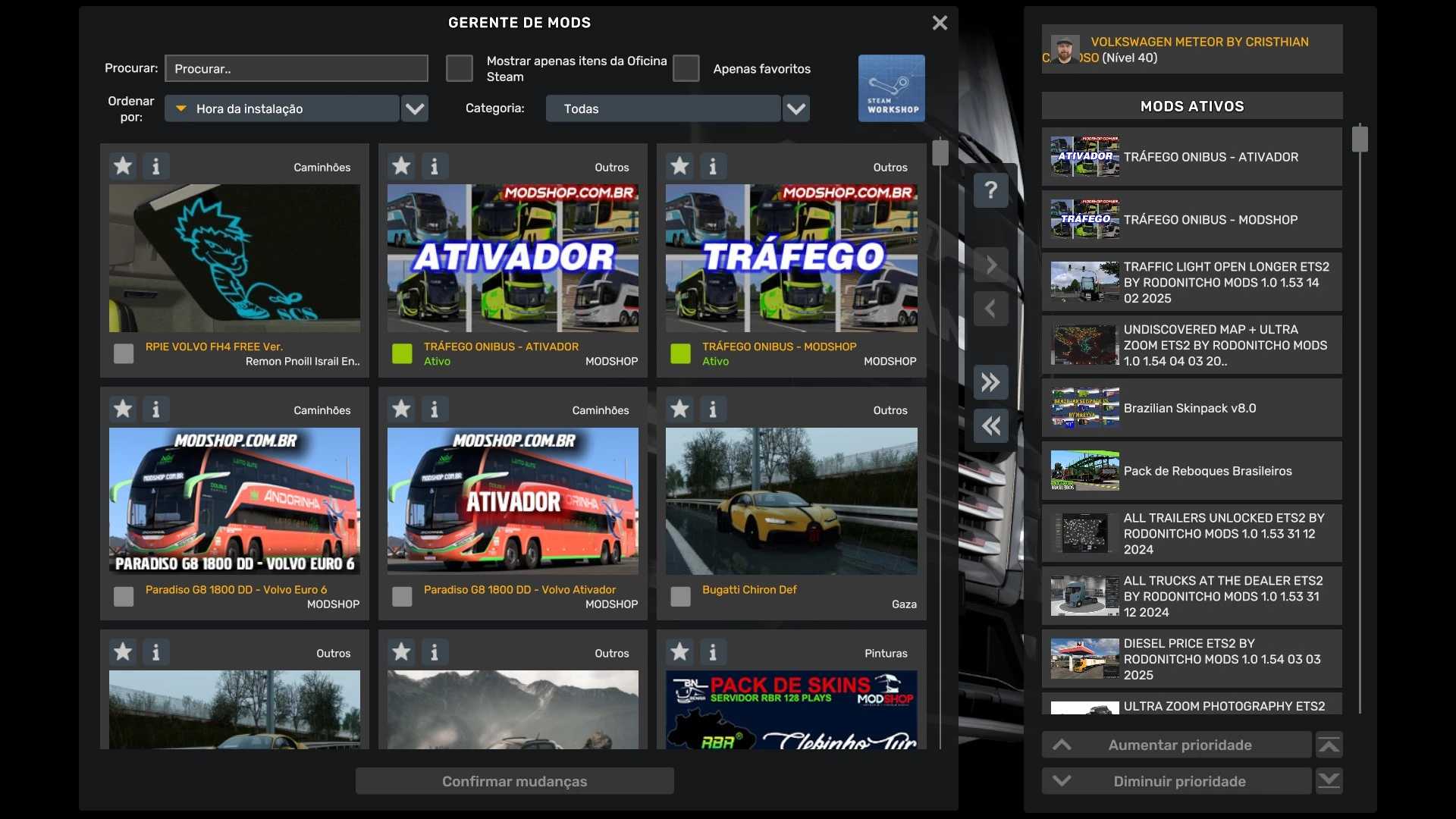Move mod to bottom priority icon
This screenshot has height=819, width=1456.
[x=1329, y=781]
